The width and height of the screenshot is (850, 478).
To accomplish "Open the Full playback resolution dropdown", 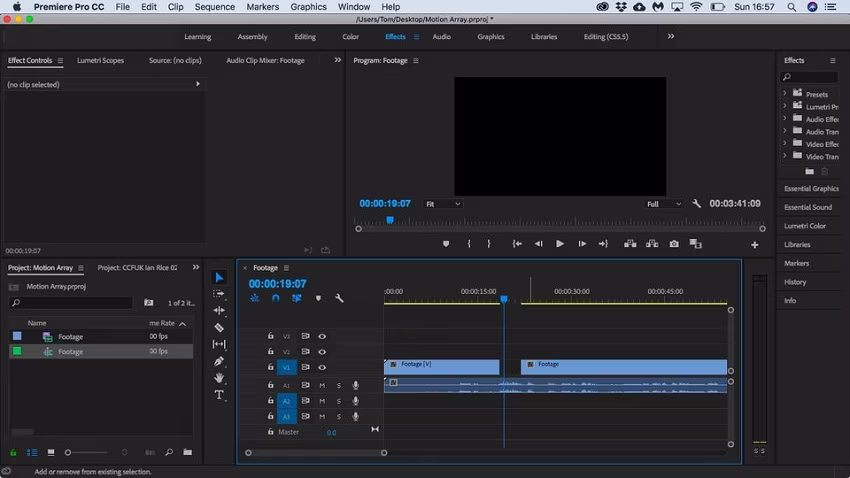I will tap(664, 204).
